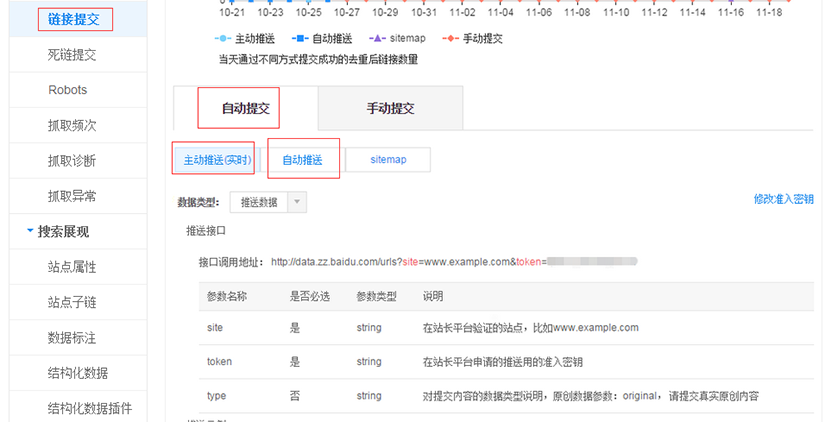Viewport: 825px width, 422px height.
Task: Open 抓取异常 sidebar item
Action: click(72, 196)
